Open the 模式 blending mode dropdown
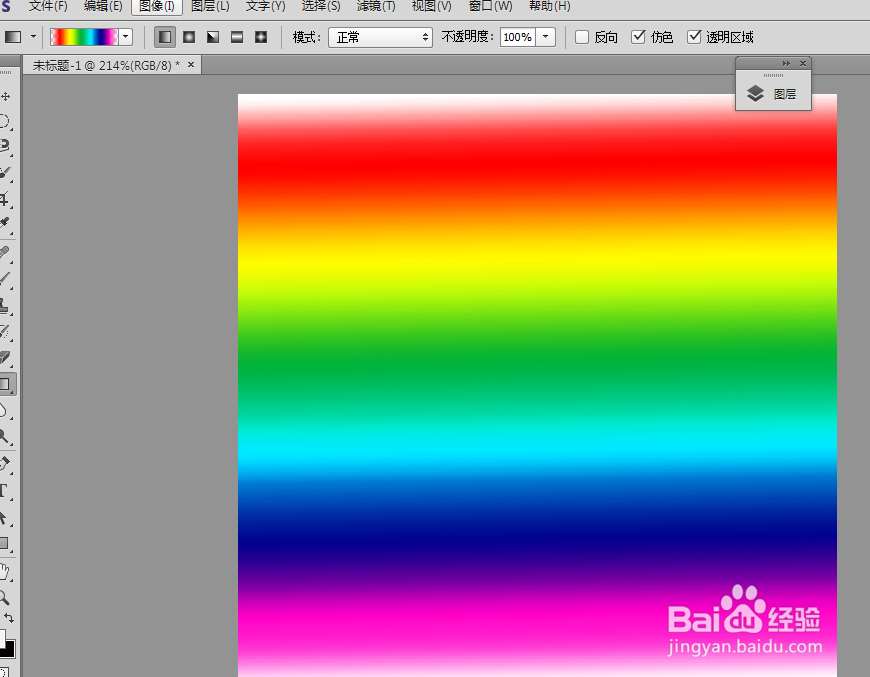 coord(381,37)
